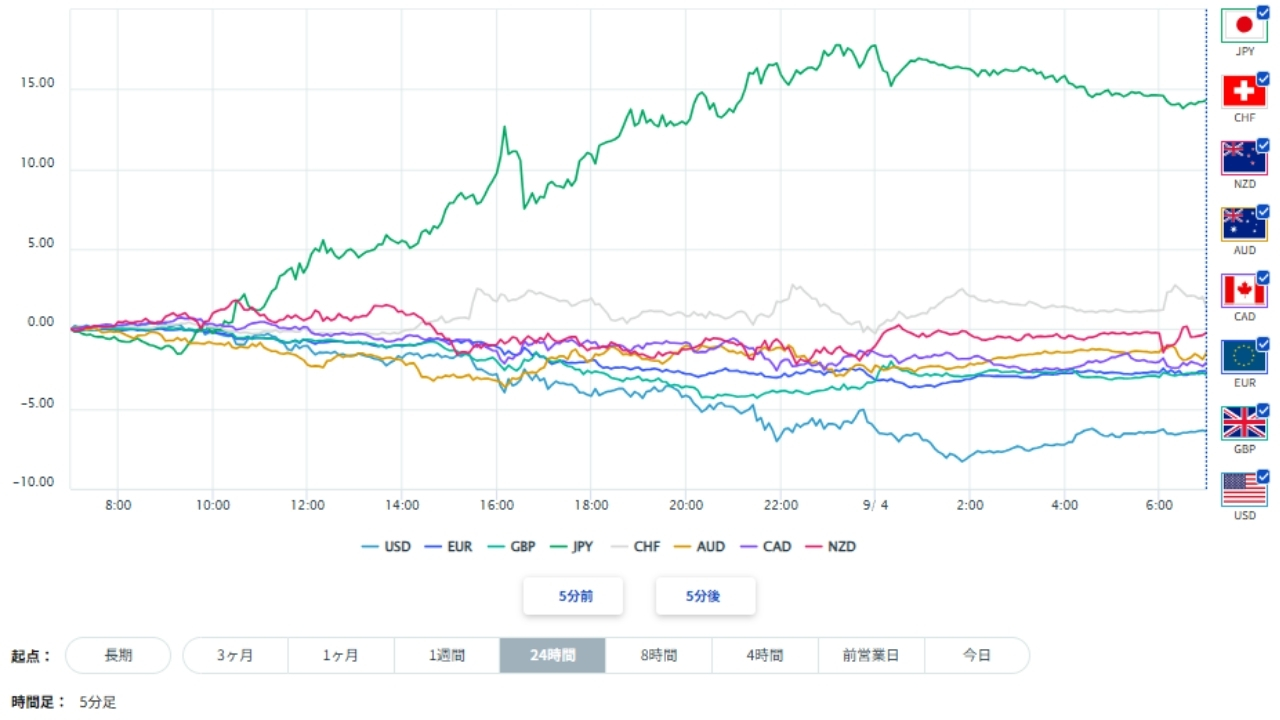Switch to the 前営業日 range tab
The height and width of the screenshot is (720, 1280).
click(x=871, y=656)
